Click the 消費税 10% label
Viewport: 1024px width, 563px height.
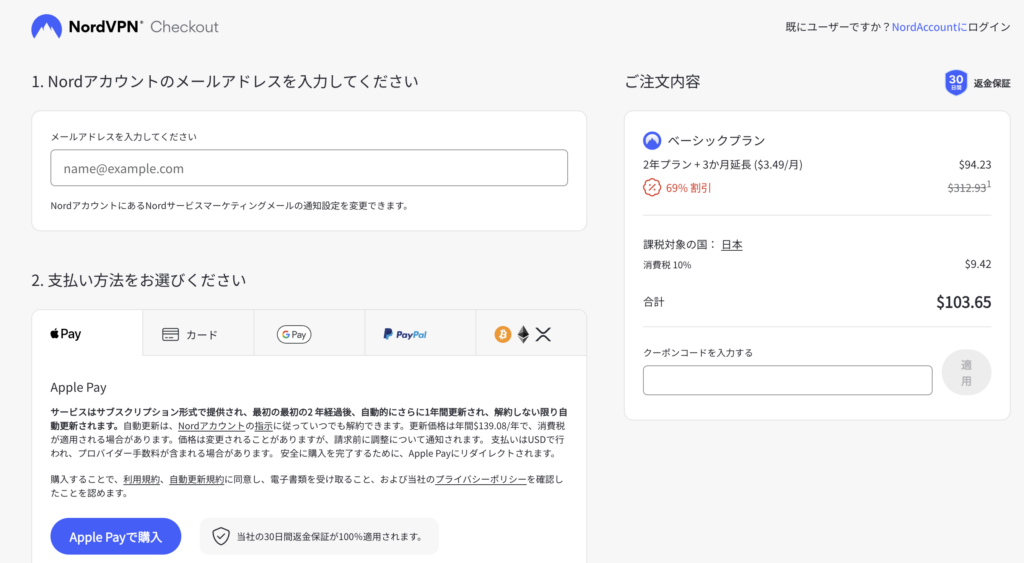[667, 265]
